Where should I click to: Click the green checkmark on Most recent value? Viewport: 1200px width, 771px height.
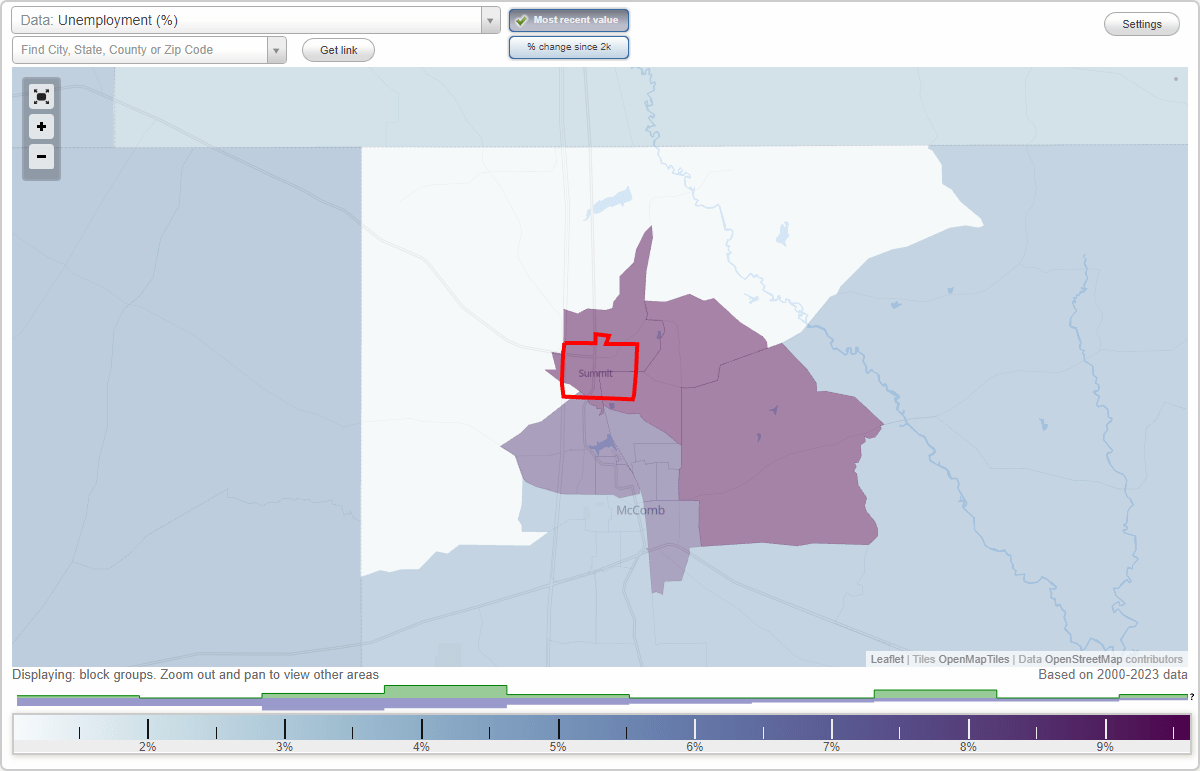pyautogui.click(x=521, y=20)
